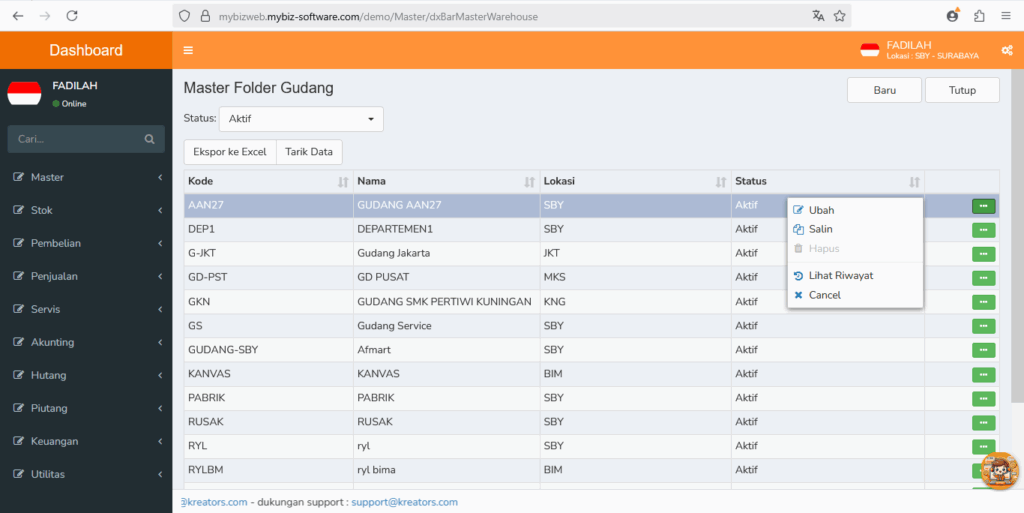Click the Baru button
The image size is (1024, 513).
[884, 90]
